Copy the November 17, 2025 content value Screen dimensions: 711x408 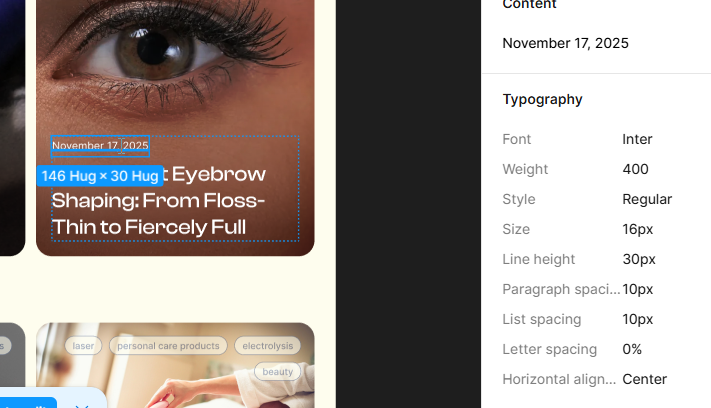tap(565, 43)
